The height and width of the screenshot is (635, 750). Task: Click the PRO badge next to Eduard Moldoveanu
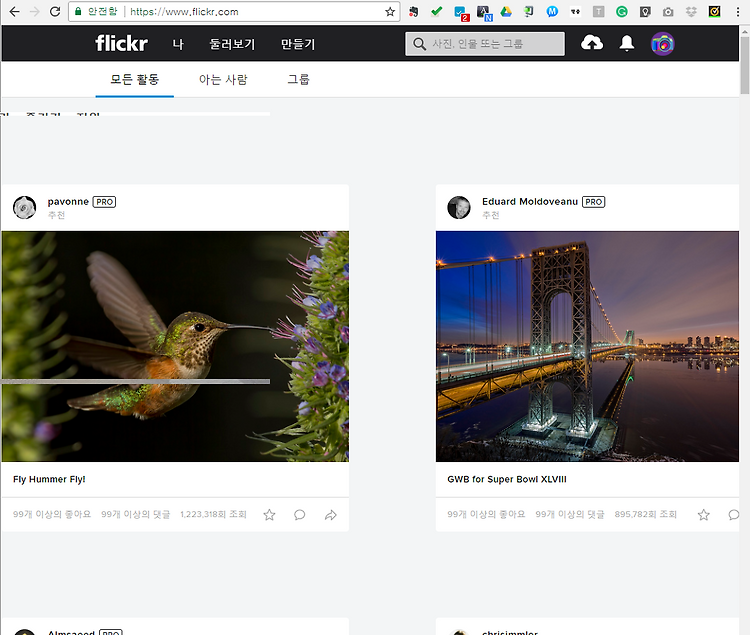(593, 202)
